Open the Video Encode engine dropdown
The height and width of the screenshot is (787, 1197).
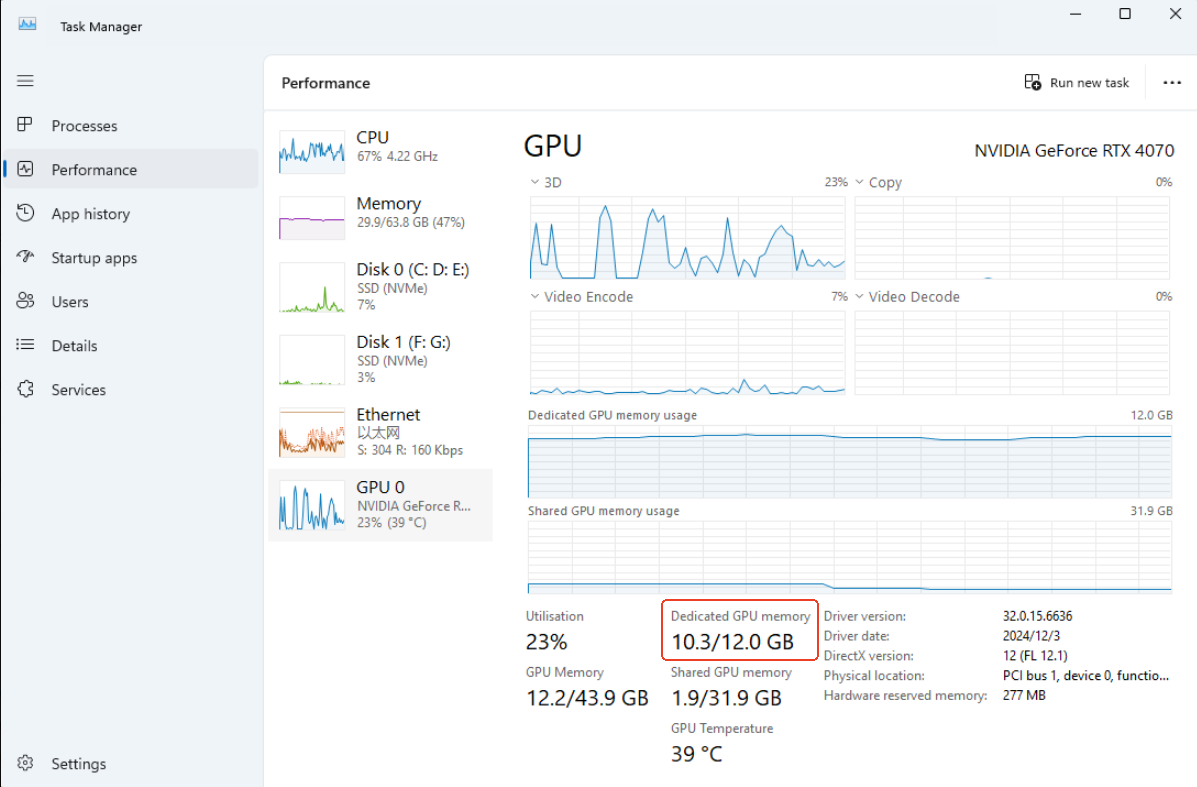click(x=534, y=296)
